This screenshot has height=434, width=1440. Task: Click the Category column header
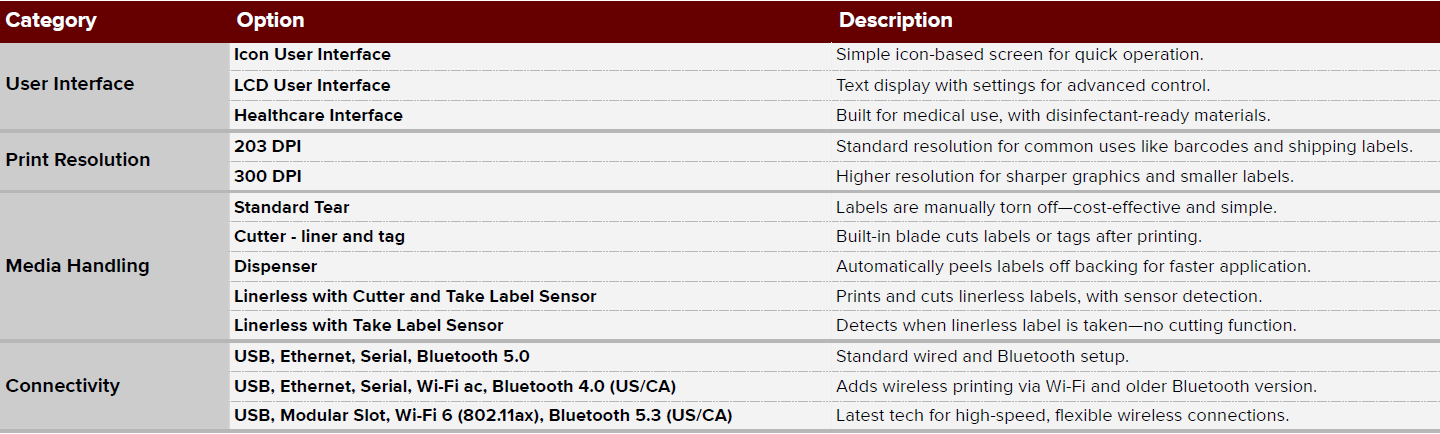(51, 20)
